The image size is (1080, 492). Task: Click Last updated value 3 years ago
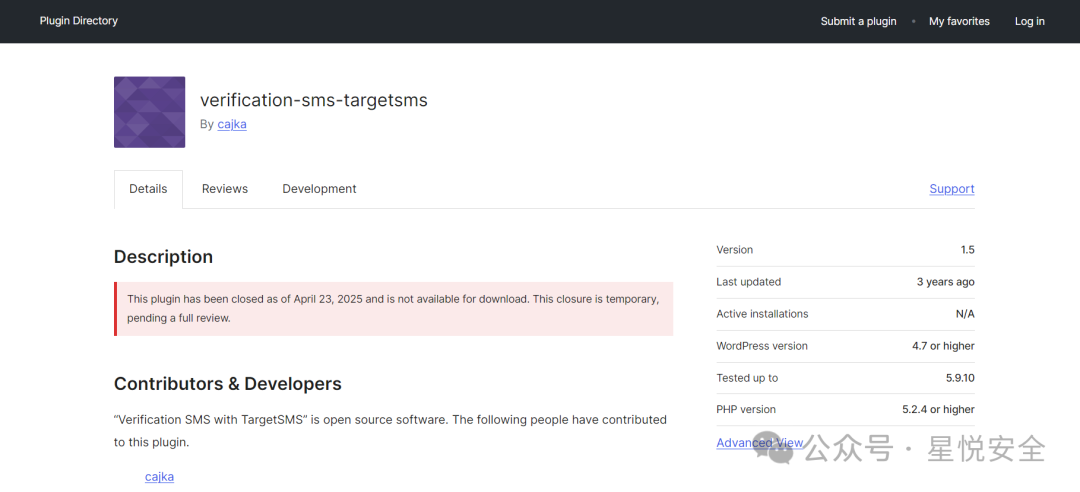click(x=946, y=282)
